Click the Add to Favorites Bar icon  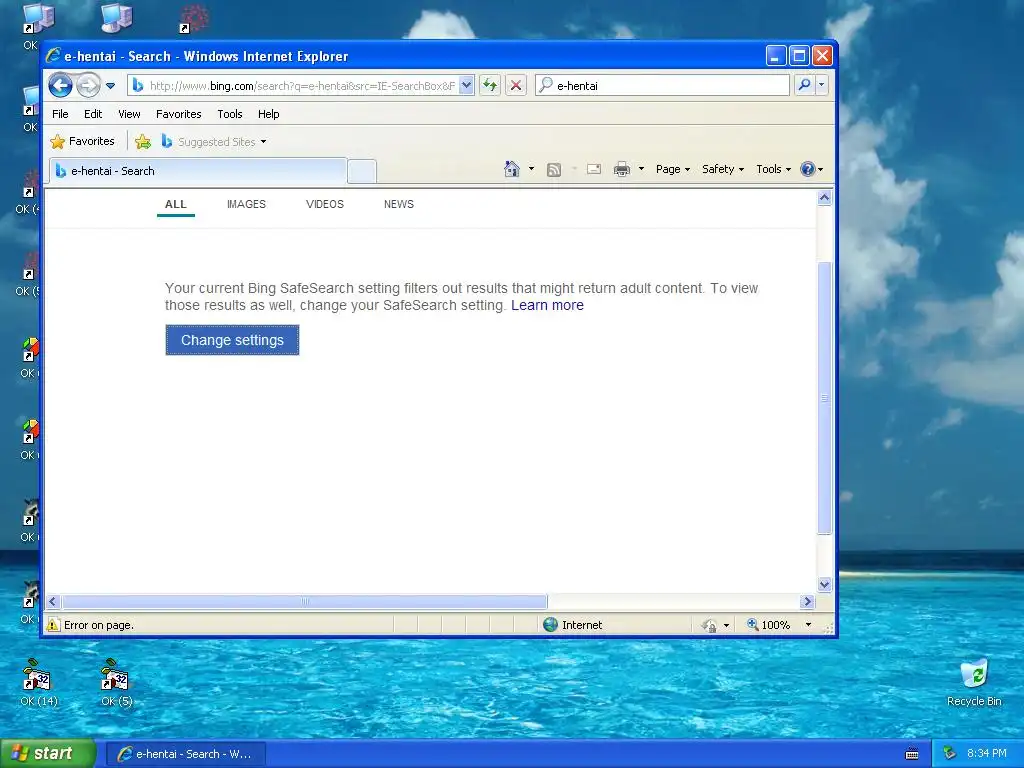coord(142,141)
